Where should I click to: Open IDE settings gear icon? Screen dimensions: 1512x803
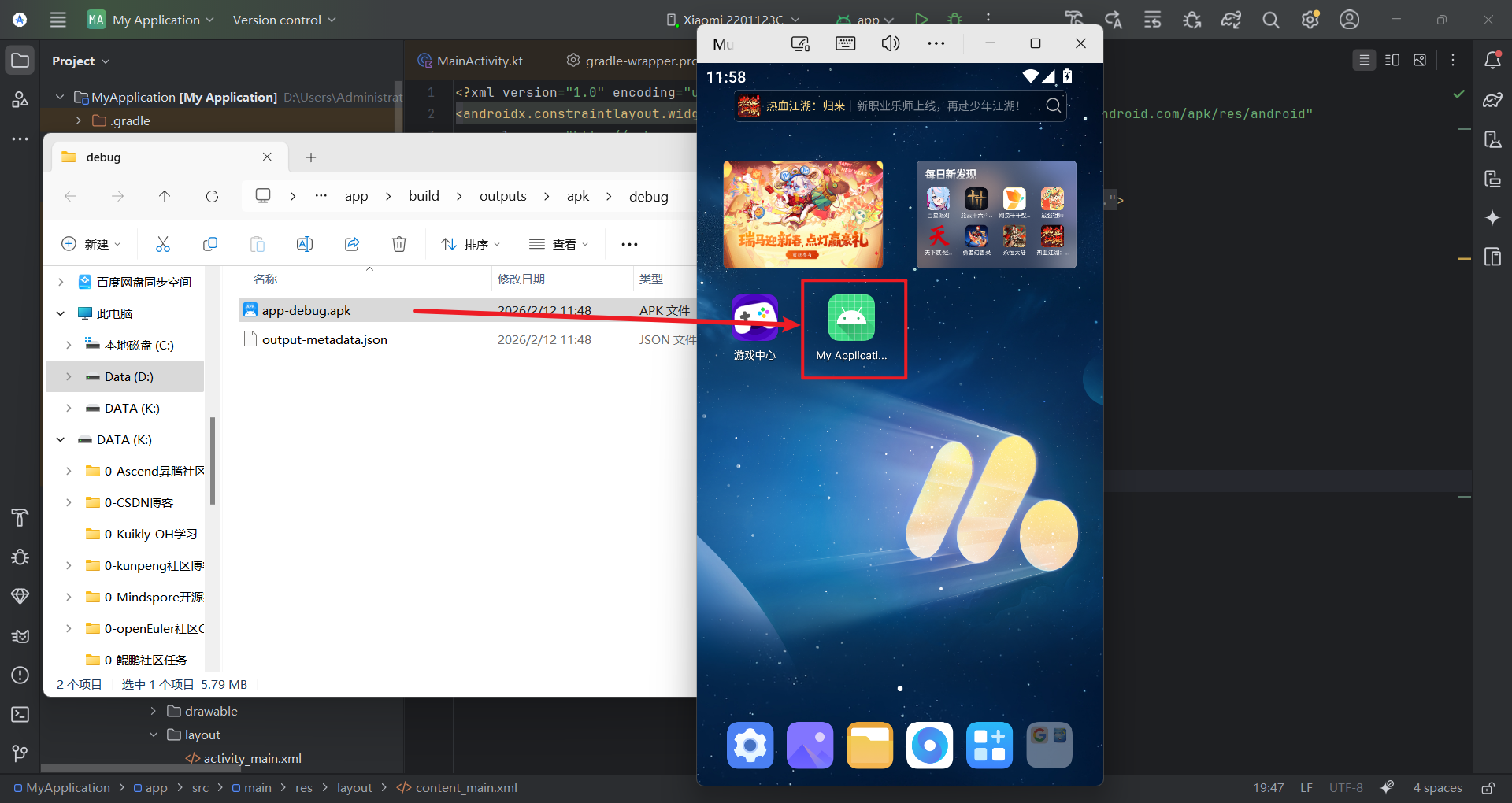1310,20
